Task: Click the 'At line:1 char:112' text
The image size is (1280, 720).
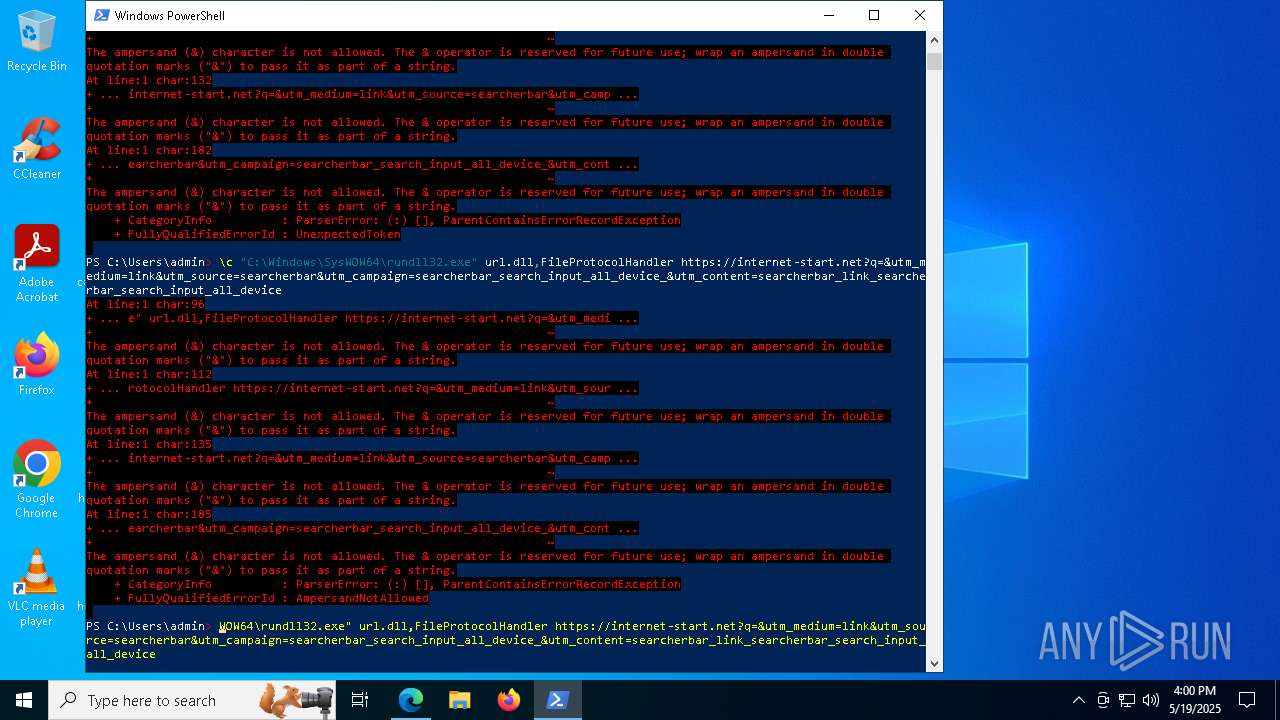Action: click(x=149, y=374)
